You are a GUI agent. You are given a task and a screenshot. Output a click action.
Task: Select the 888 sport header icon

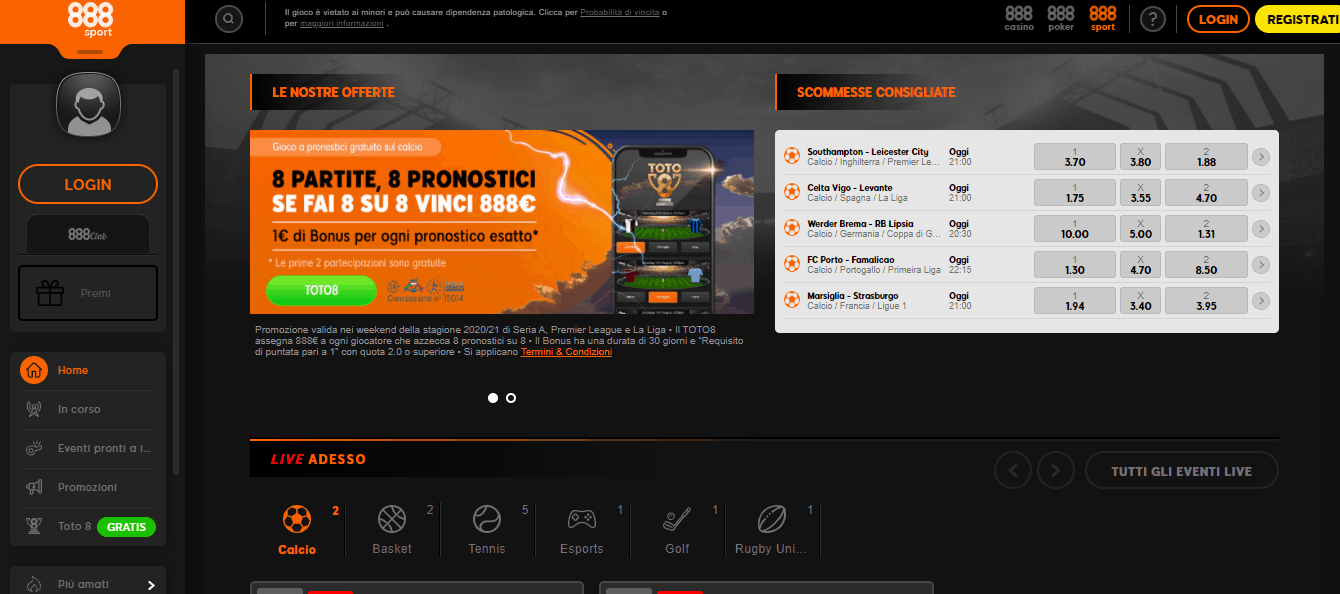1103,19
